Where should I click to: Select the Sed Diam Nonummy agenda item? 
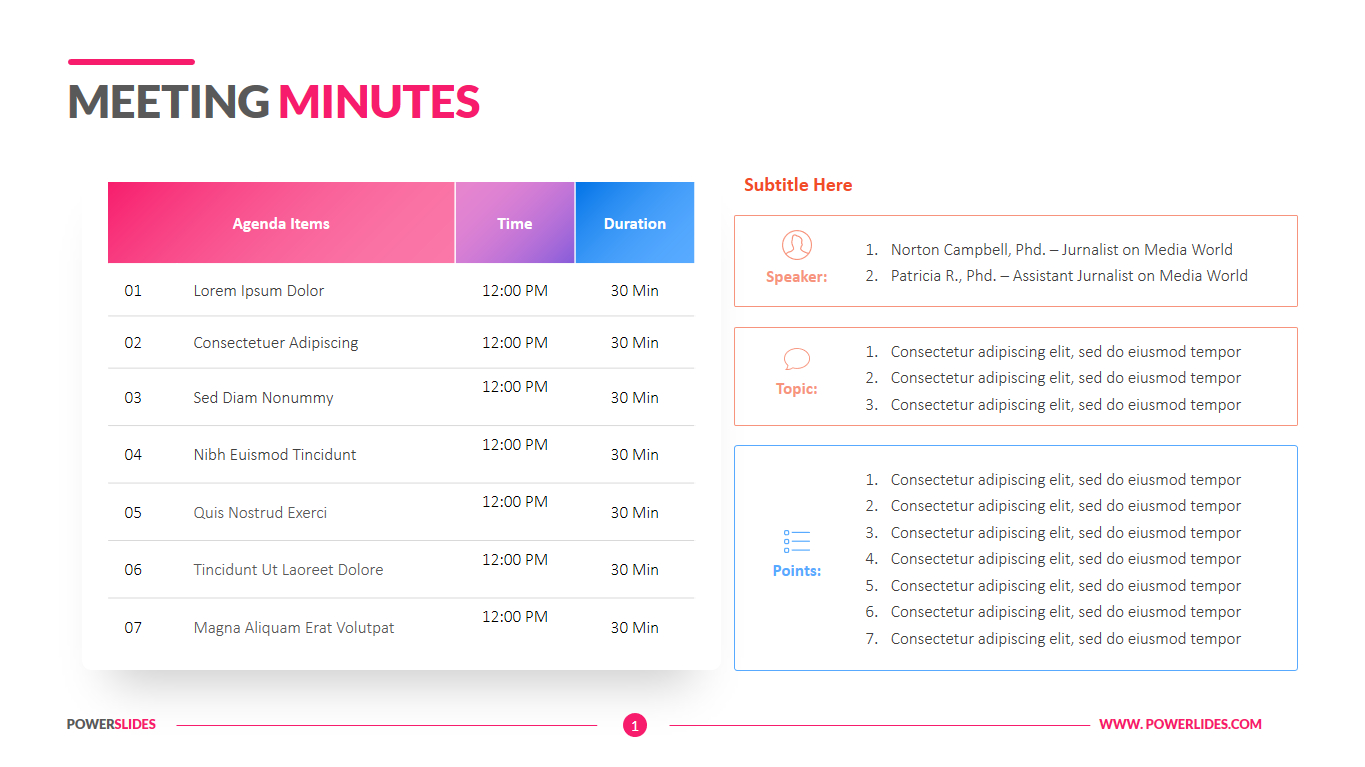[x=263, y=398]
